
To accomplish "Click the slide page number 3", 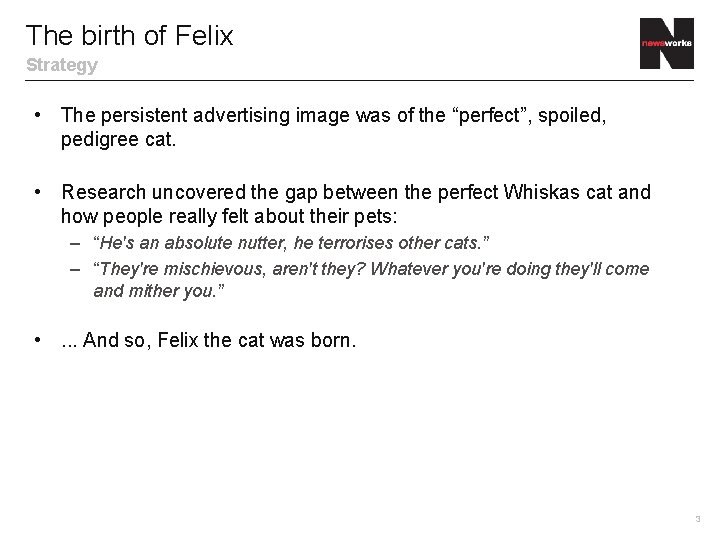I will click(x=698, y=519).
